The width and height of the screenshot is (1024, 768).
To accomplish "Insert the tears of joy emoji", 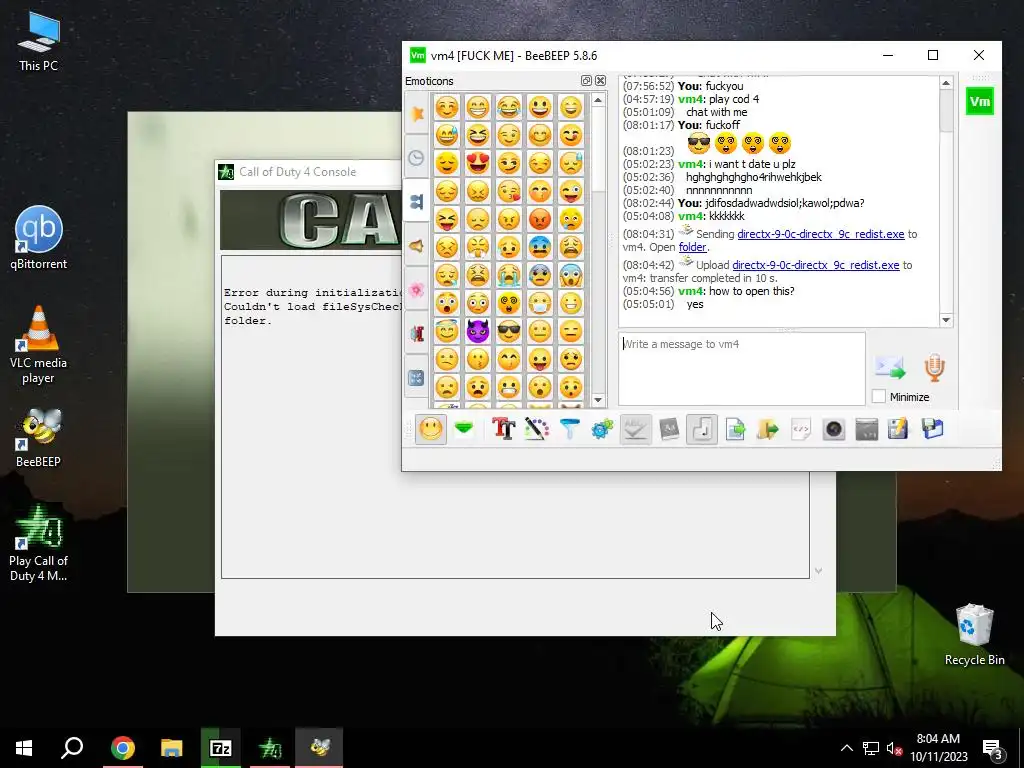I will [509, 106].
